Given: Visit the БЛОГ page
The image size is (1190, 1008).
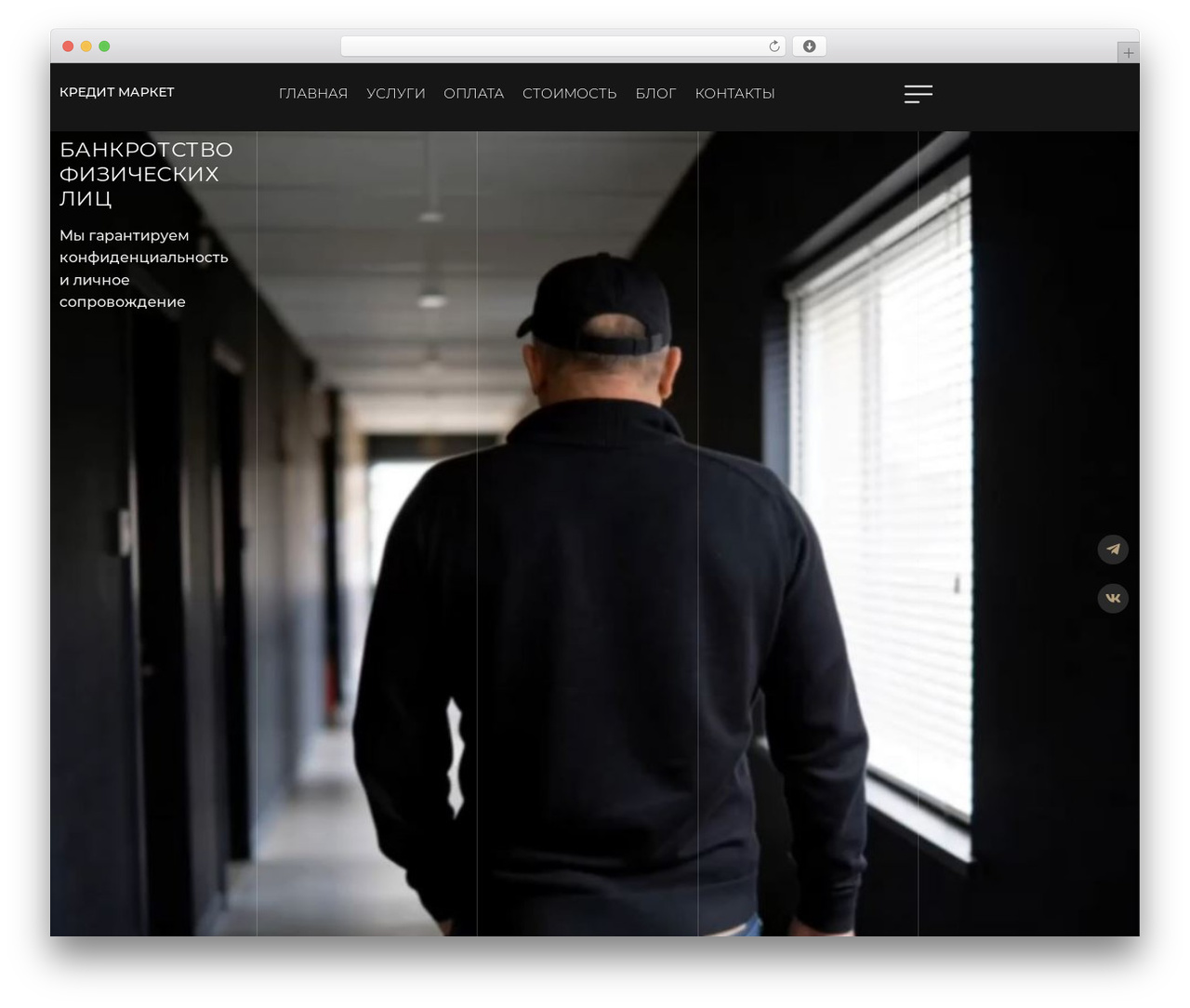Looking at the screenshot, I should point(655,94).
